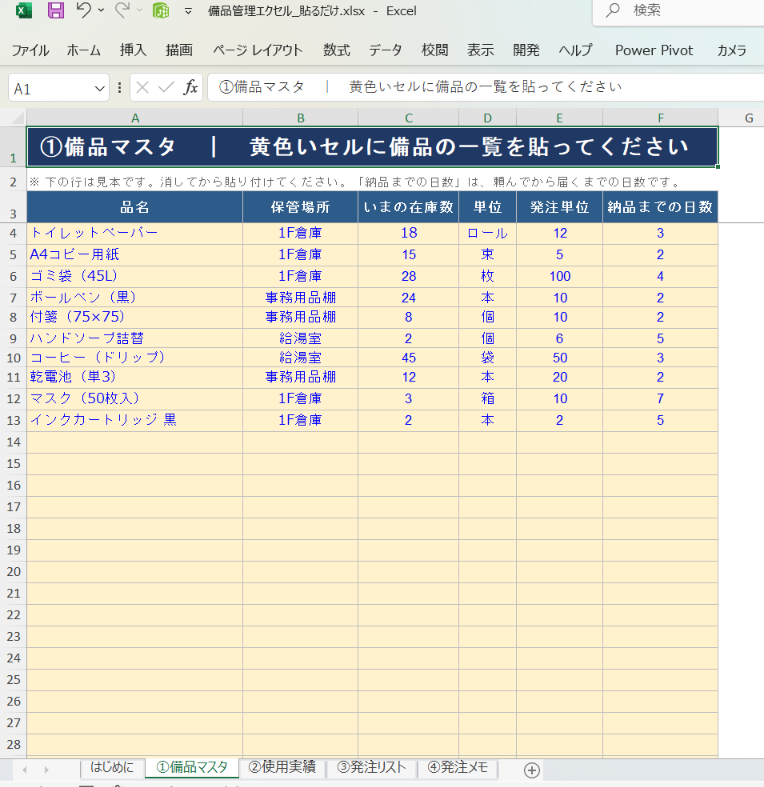Screen dimensions: 764x787
Task: Click the 納品までの日数 header cell
Action: tap(660, 207)
